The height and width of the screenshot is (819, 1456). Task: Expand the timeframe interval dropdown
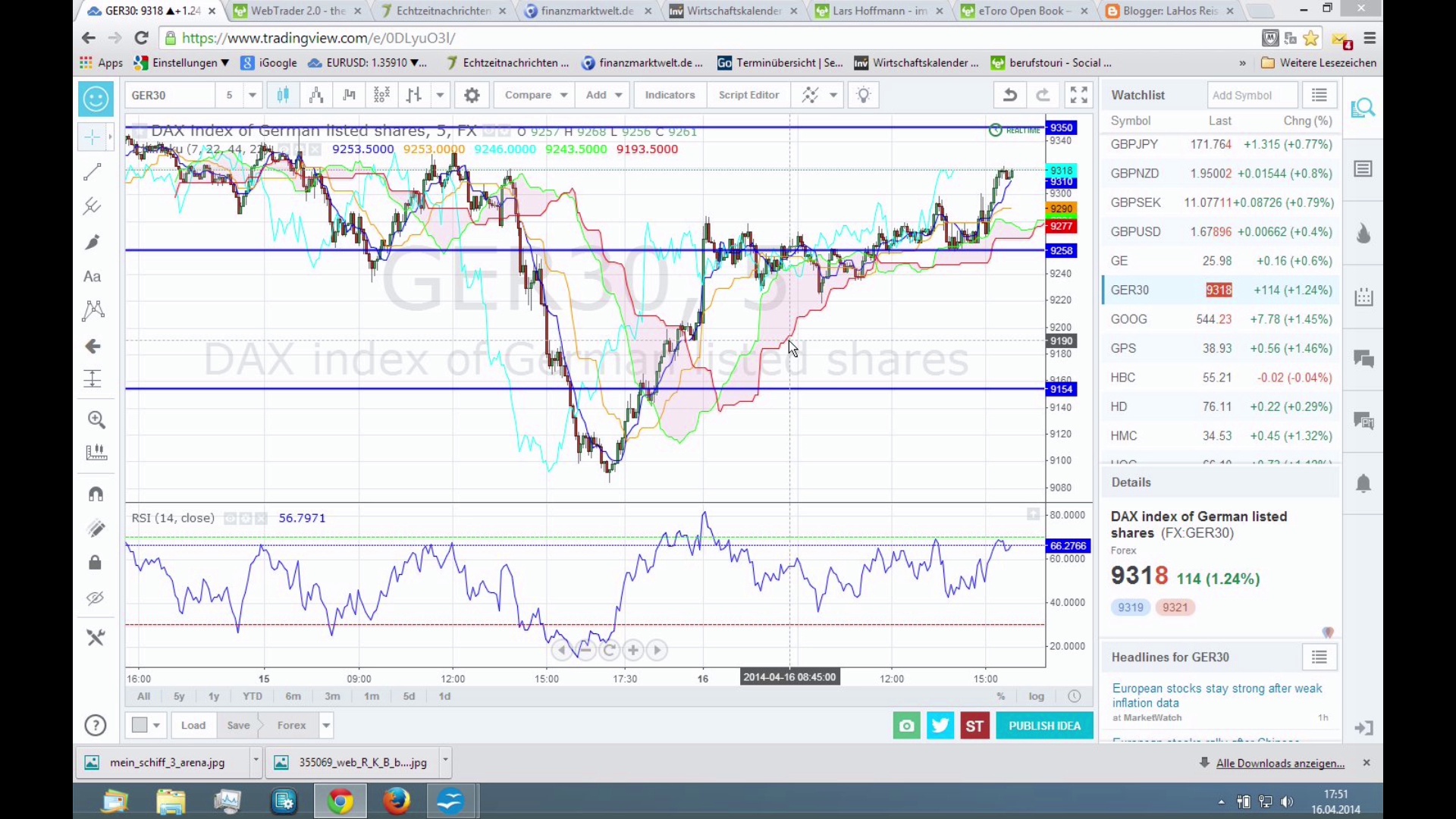[x=253, y=95]
